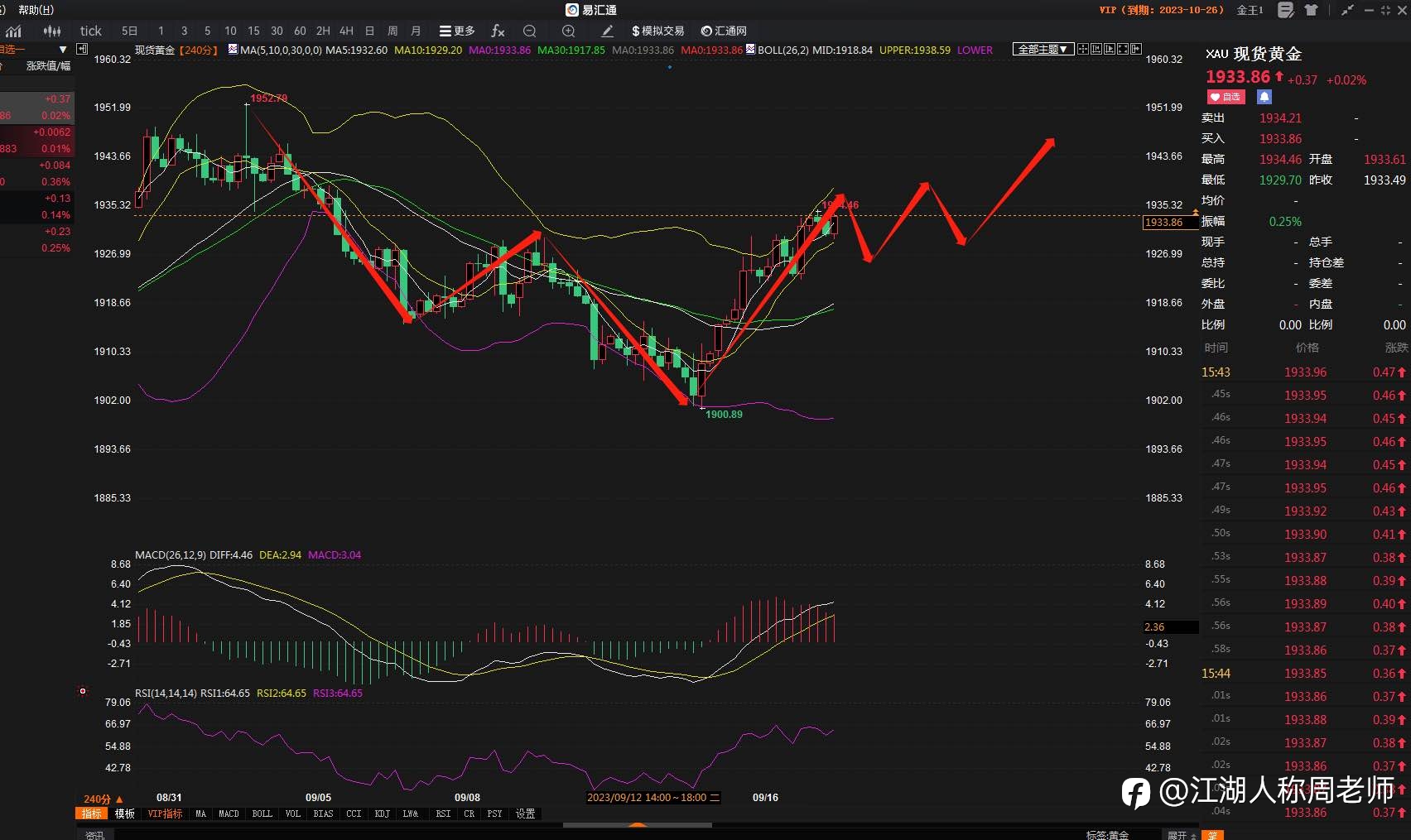Image resolution: width=1411 pixels, height=840 pixels.
Task: Select the 日 daily period
Action: (x=369, y=31)
